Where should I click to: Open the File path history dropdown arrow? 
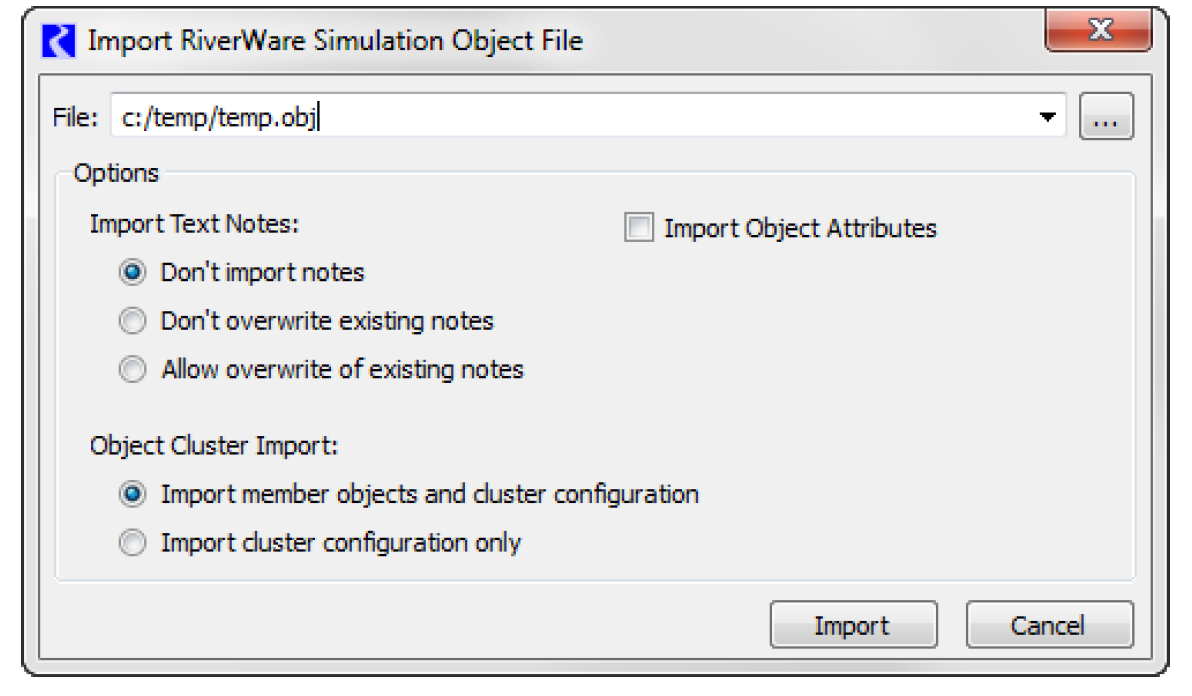point(1048,116)
